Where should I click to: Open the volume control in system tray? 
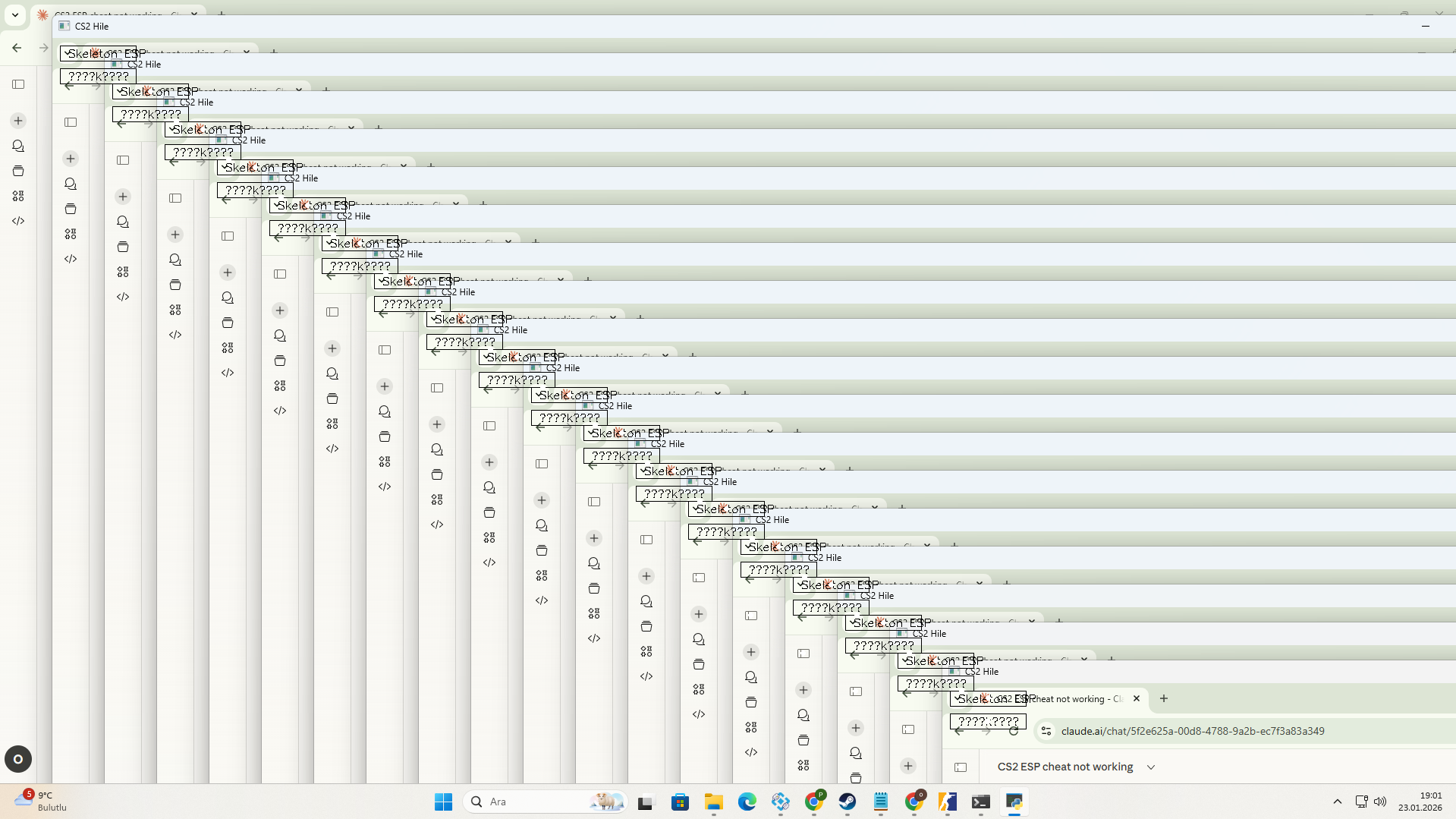[1380, 802]
